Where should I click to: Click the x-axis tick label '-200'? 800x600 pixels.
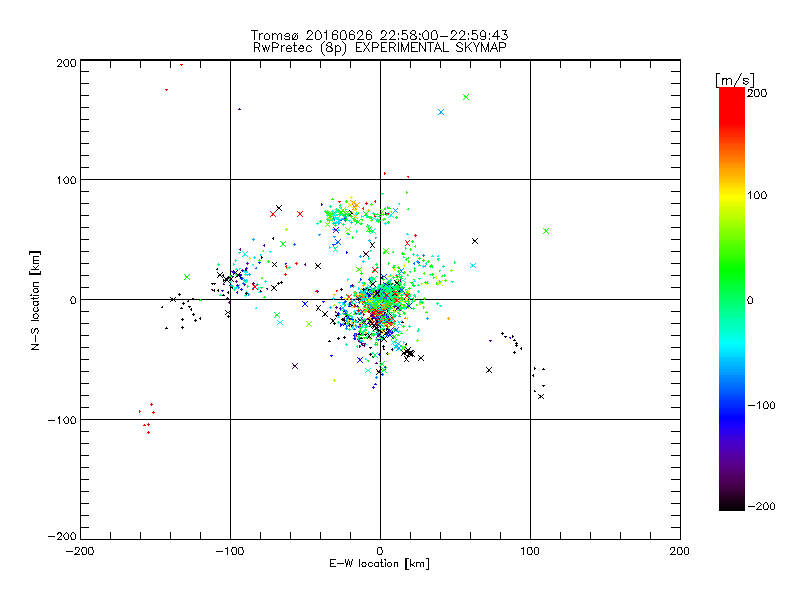[80, 551]
